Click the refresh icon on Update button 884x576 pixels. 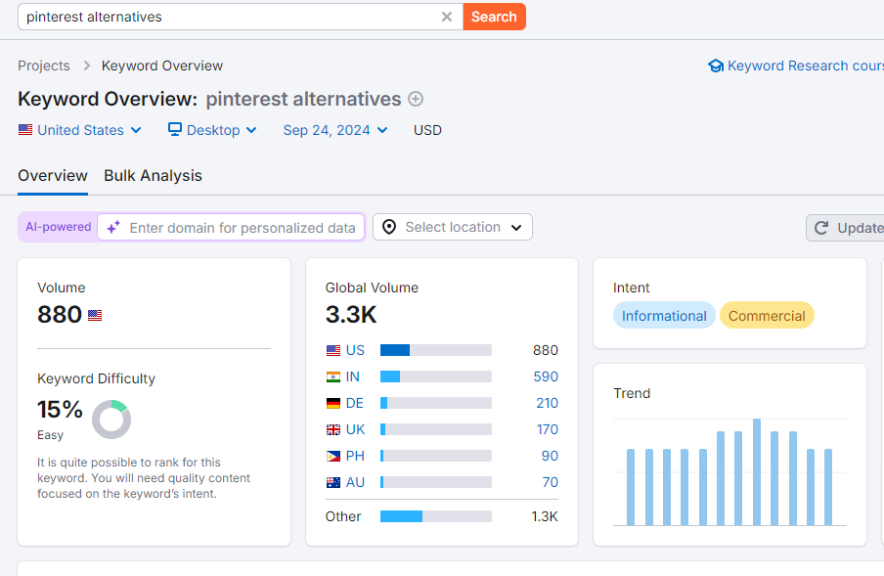[x=821, y=228]
